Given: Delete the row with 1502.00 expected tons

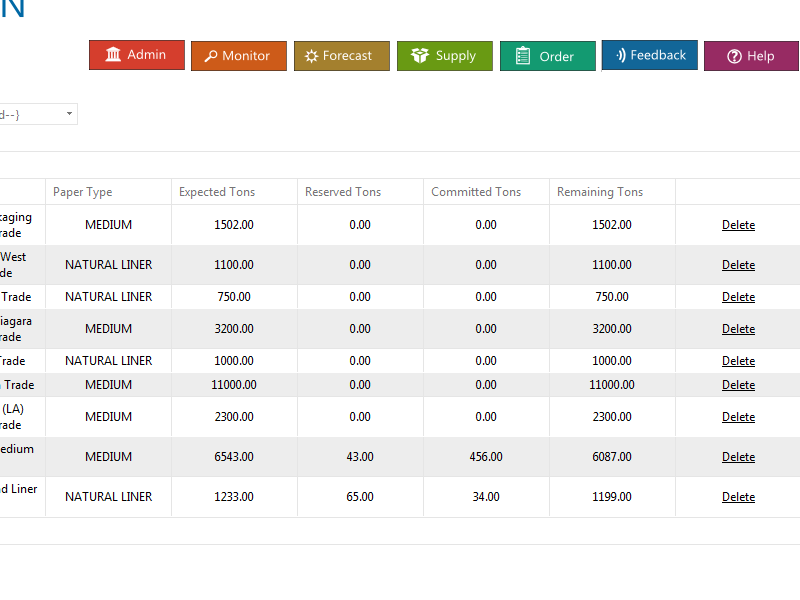Looking at the screenshot, I should coord(738,225).
